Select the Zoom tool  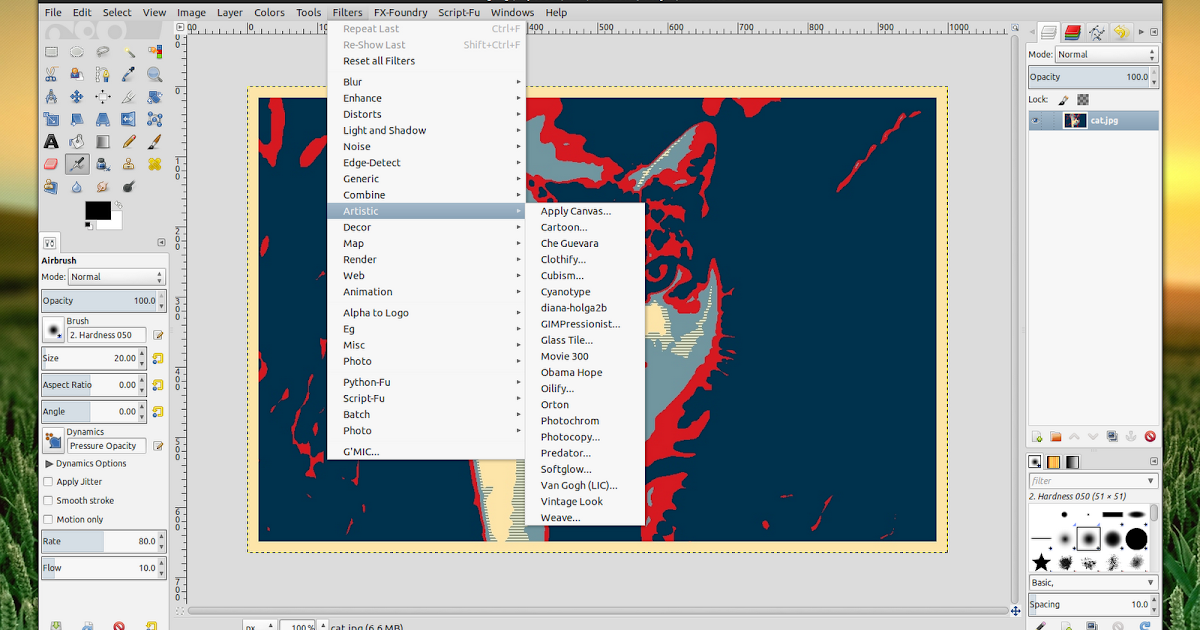[x=154, y=73]
